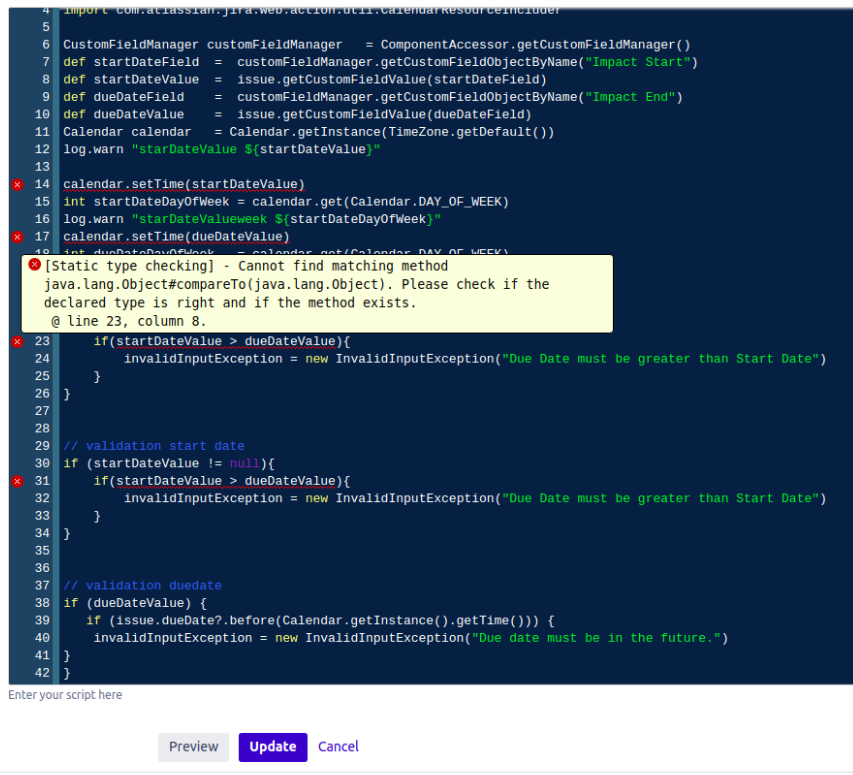Click the error icon inside the yellow tooltip

pos(33,265)
